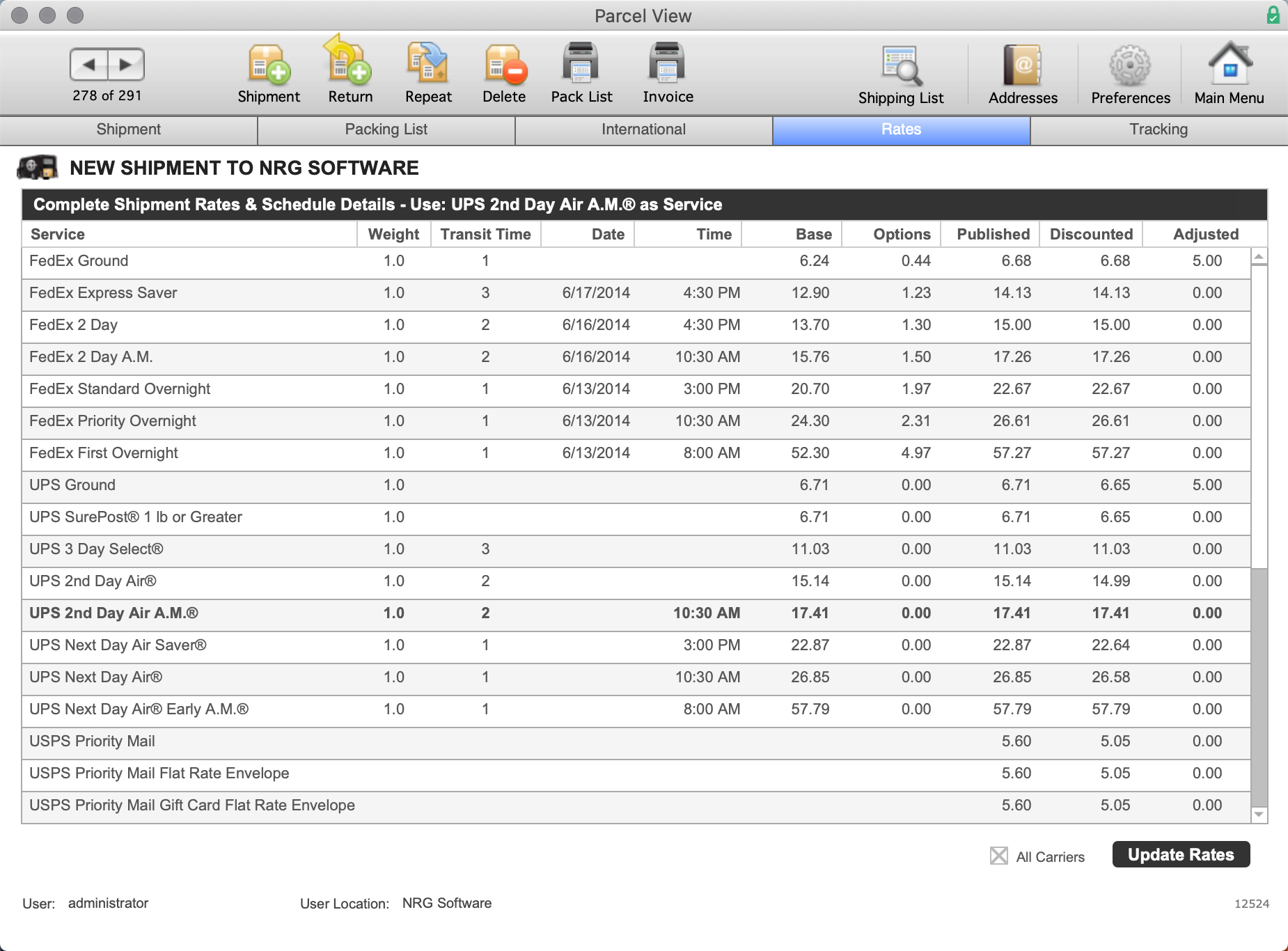Select FedEx 2 Day service
This screenshot has height=951, width=1288.
pos(636,326)
